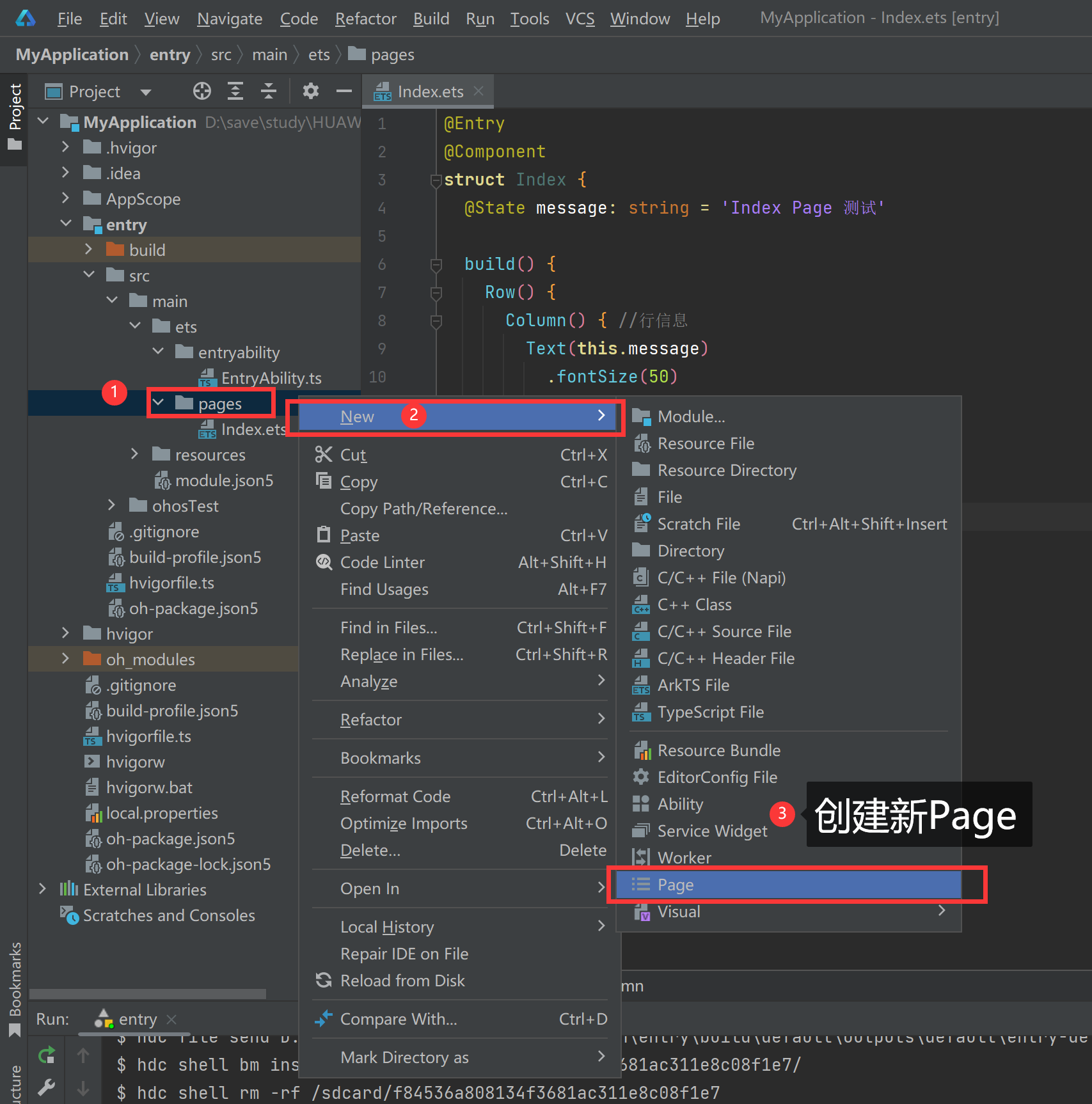Click the Expand All icon in Project panel

coord(235,91)
